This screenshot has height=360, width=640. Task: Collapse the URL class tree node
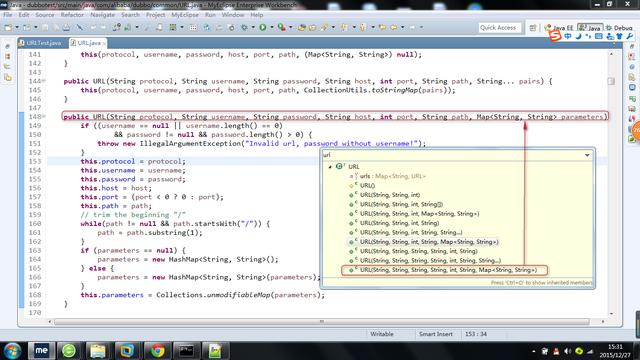click(330, 167)
